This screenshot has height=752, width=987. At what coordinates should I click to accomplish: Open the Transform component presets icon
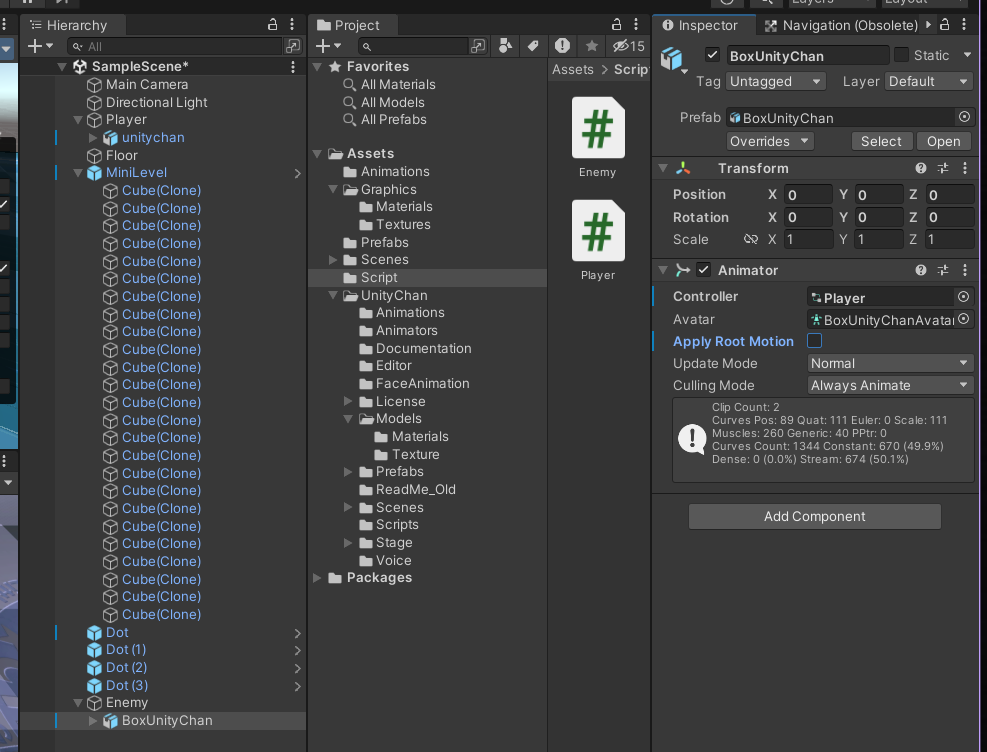[942, 168]
